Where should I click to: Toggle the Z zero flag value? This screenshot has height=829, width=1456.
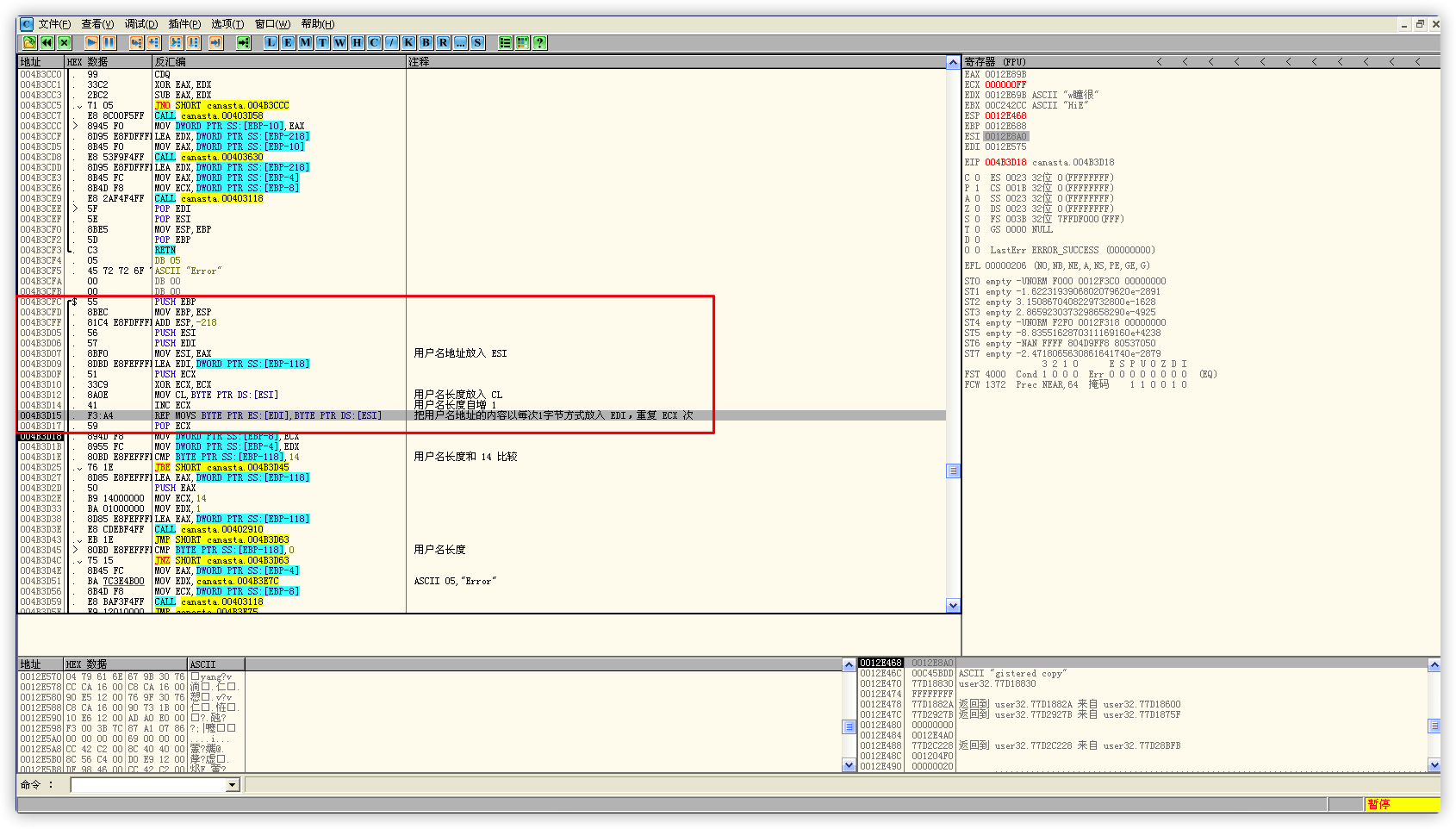[977, 209]
